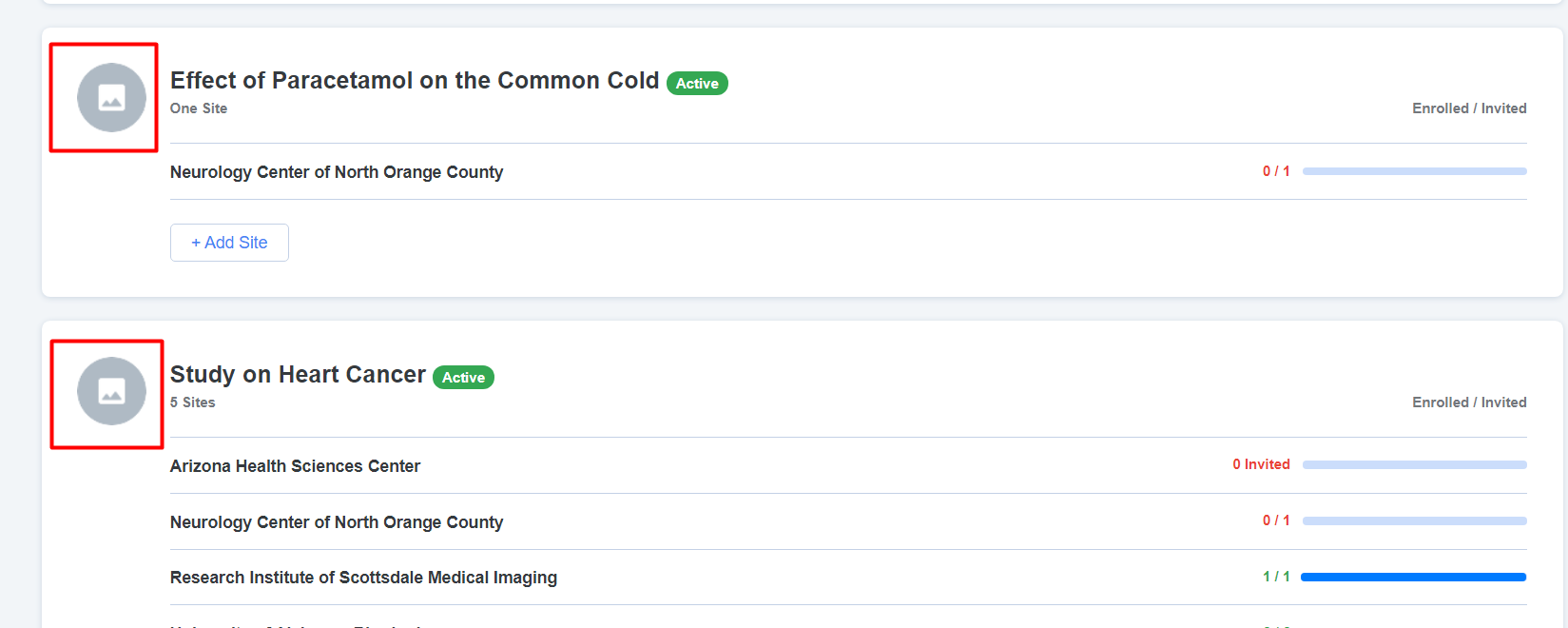Select the picture icon inside the first study avatar

[x=111, y=97]
